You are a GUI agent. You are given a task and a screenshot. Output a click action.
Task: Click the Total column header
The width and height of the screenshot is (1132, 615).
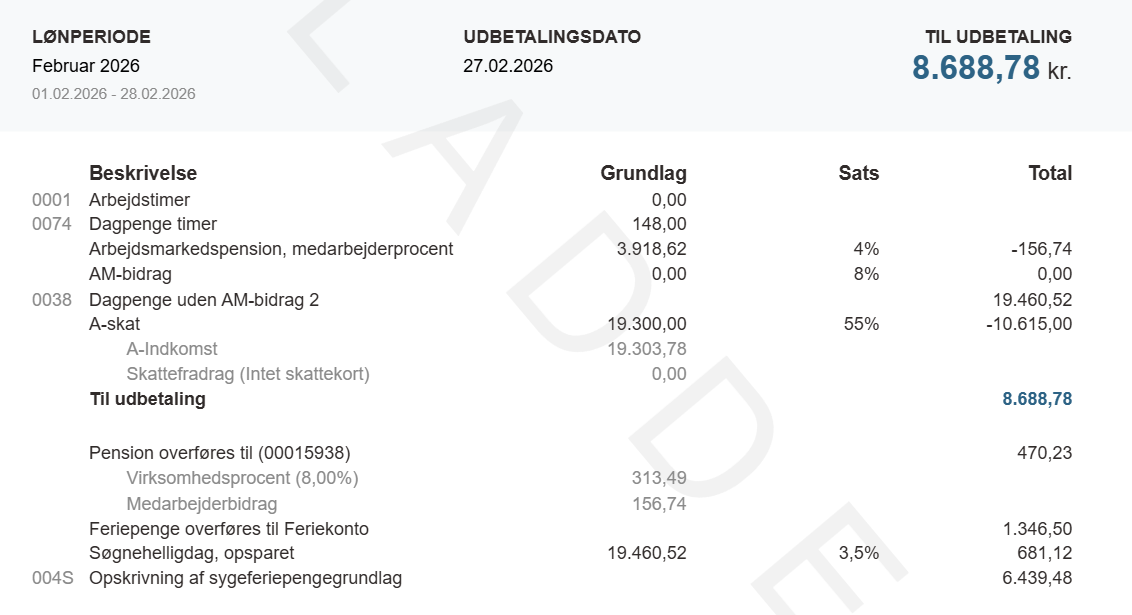click(1050, 173)
